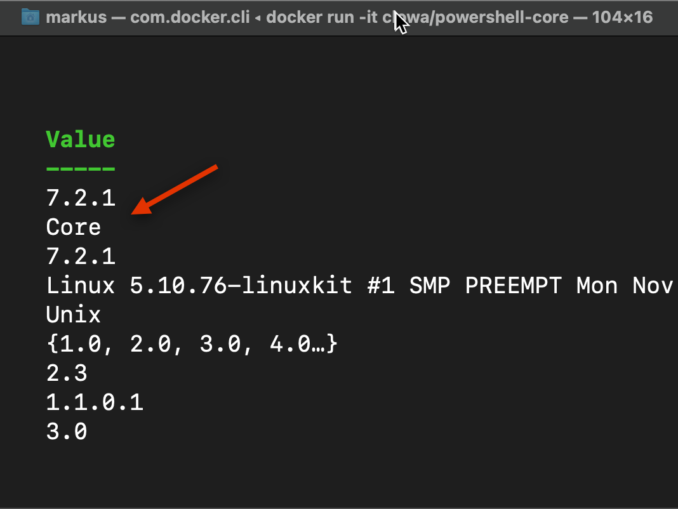Click 'com.docker.cli' in the title bar
Image resolution: width=678 pixels, height=509 pixels.
tap(190, 17)
